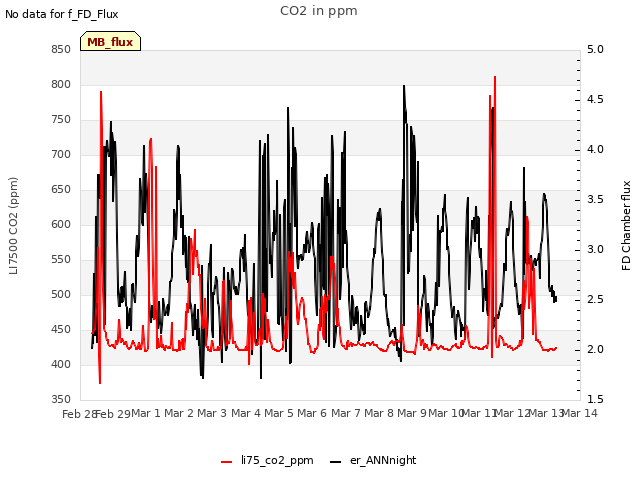Click the Mar 11 date label
This screenshot has width=640, height=480.
click(x=480, y=413)
